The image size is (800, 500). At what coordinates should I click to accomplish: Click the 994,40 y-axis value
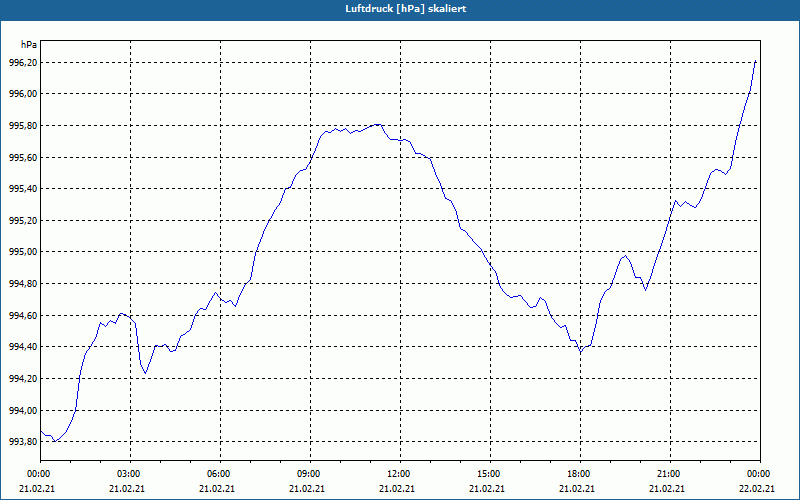[x=23, y=347]
